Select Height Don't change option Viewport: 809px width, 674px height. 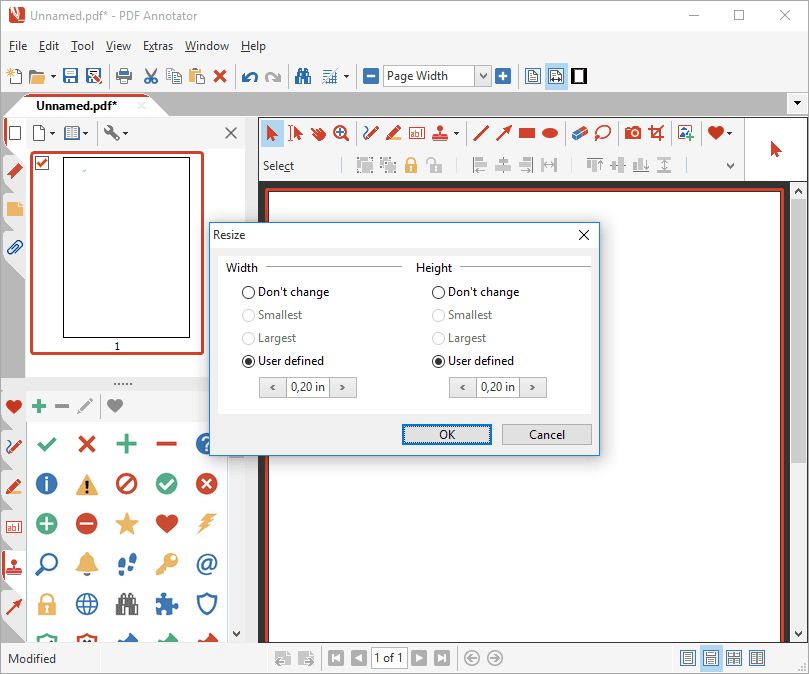tap(475, 292)
